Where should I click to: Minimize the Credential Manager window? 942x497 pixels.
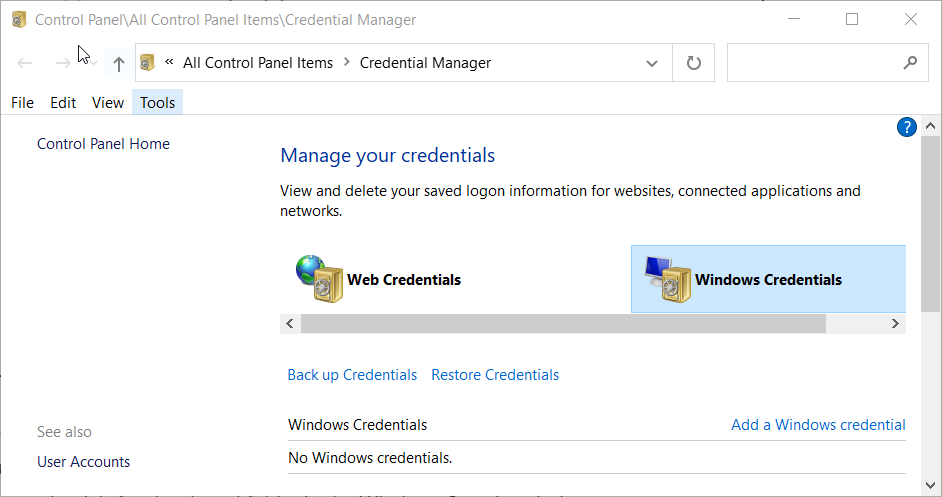(794, 19)
